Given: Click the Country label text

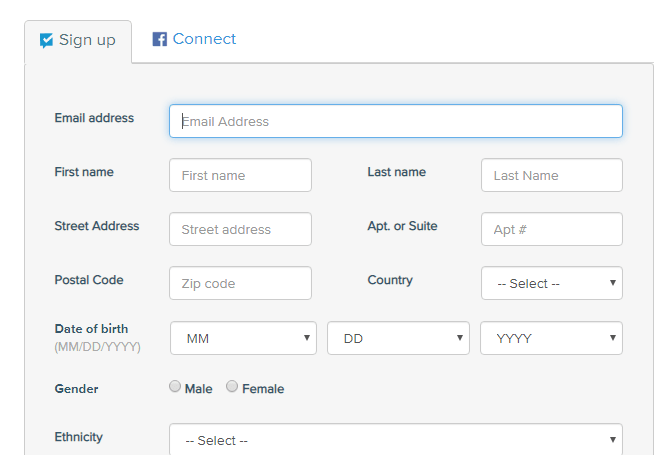Looking at the screenshot, I should click(390, 280).
